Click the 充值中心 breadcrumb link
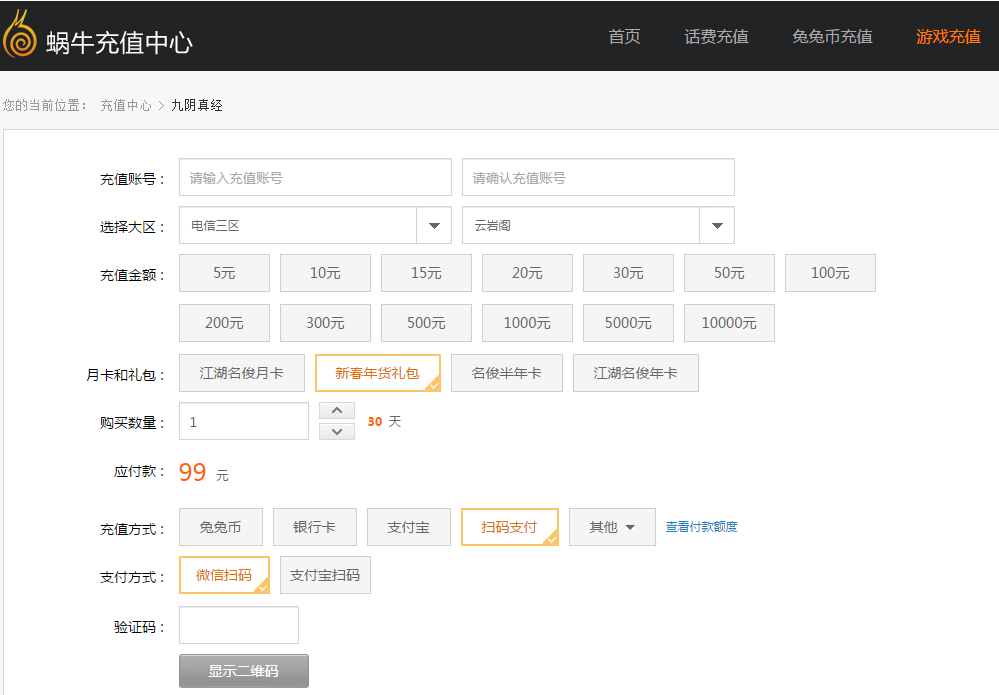999x695 pixels. pos(126,105)
